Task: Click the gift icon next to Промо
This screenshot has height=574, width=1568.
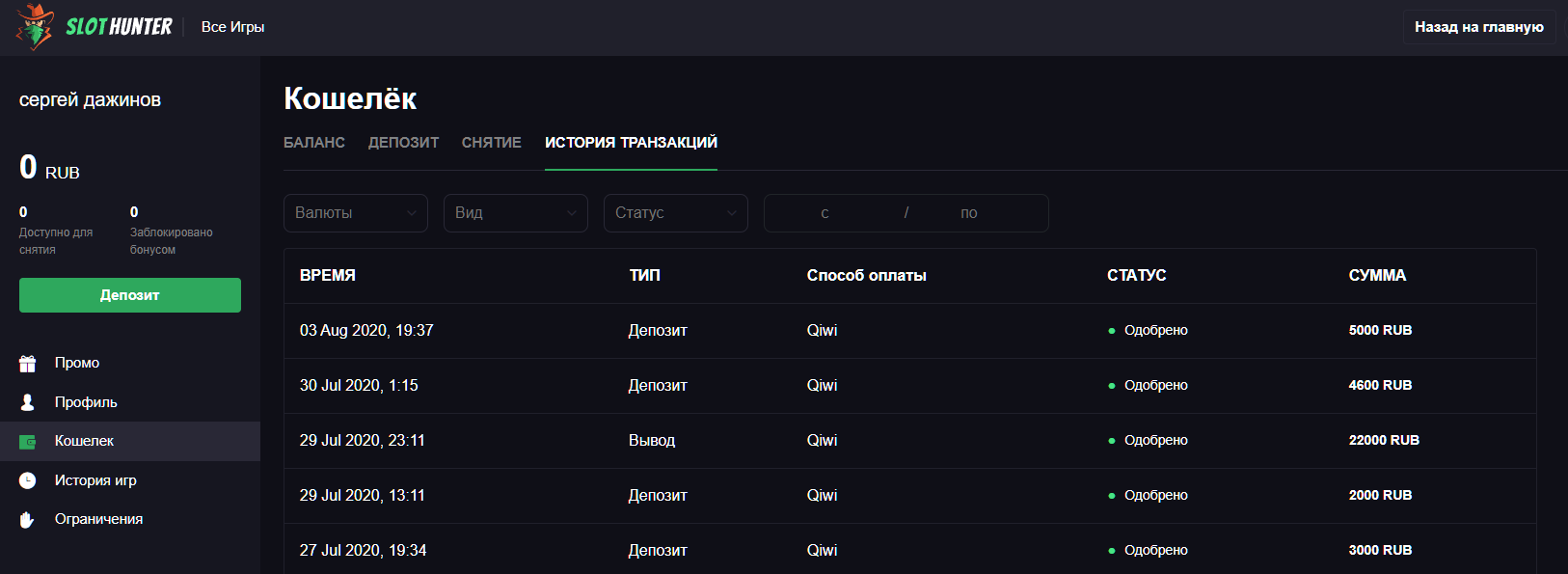Action: [28, 364]
